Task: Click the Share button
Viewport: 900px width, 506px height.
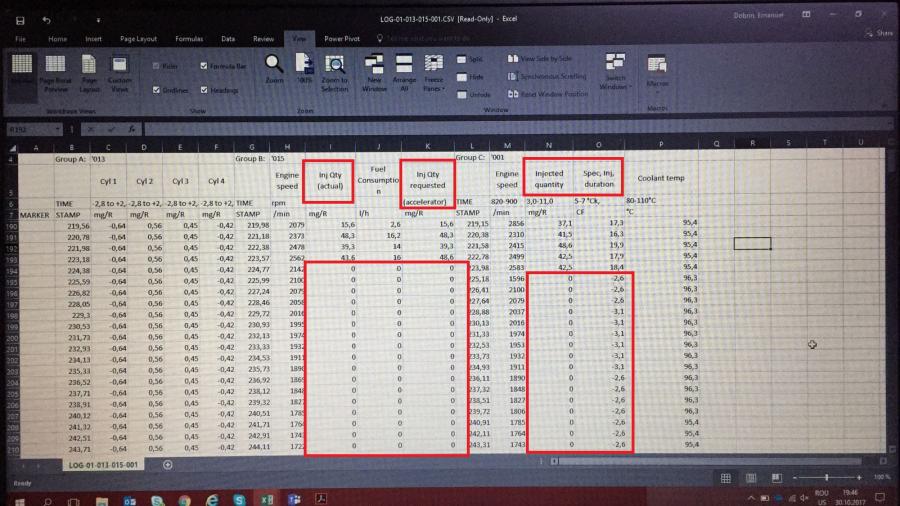Action: [x=881, y=33]
